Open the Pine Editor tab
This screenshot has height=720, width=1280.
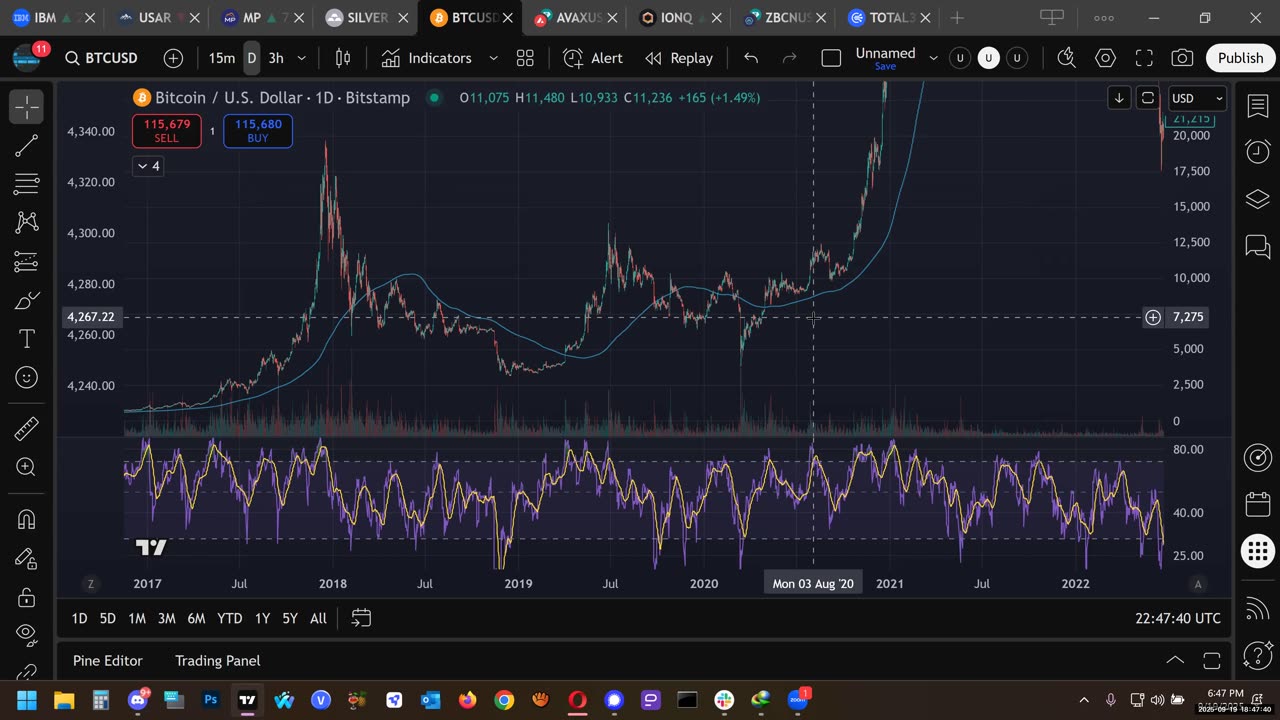(x=108, y=660)
